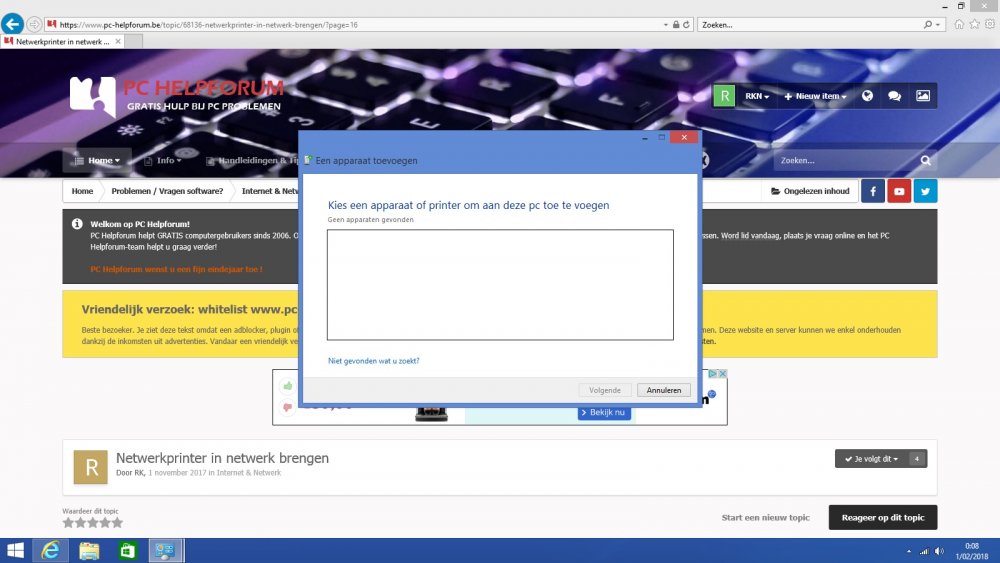Open the RK author profile link
The image size is (1000, 563).
[139, 473]
